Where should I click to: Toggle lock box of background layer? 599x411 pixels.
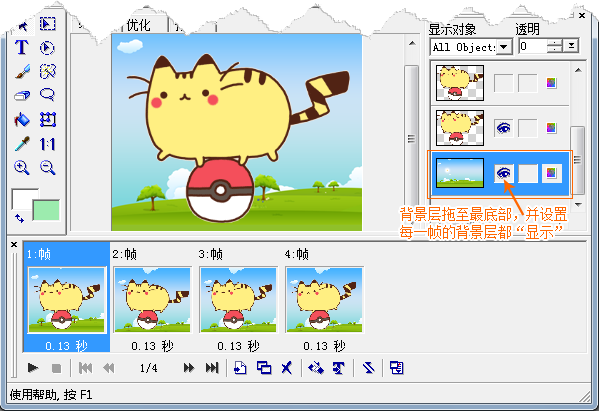(528, 173)
